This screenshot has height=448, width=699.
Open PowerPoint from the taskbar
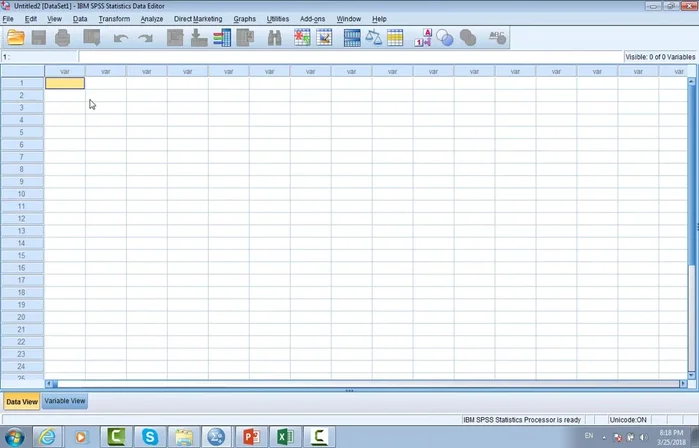[x=251, y=437]
